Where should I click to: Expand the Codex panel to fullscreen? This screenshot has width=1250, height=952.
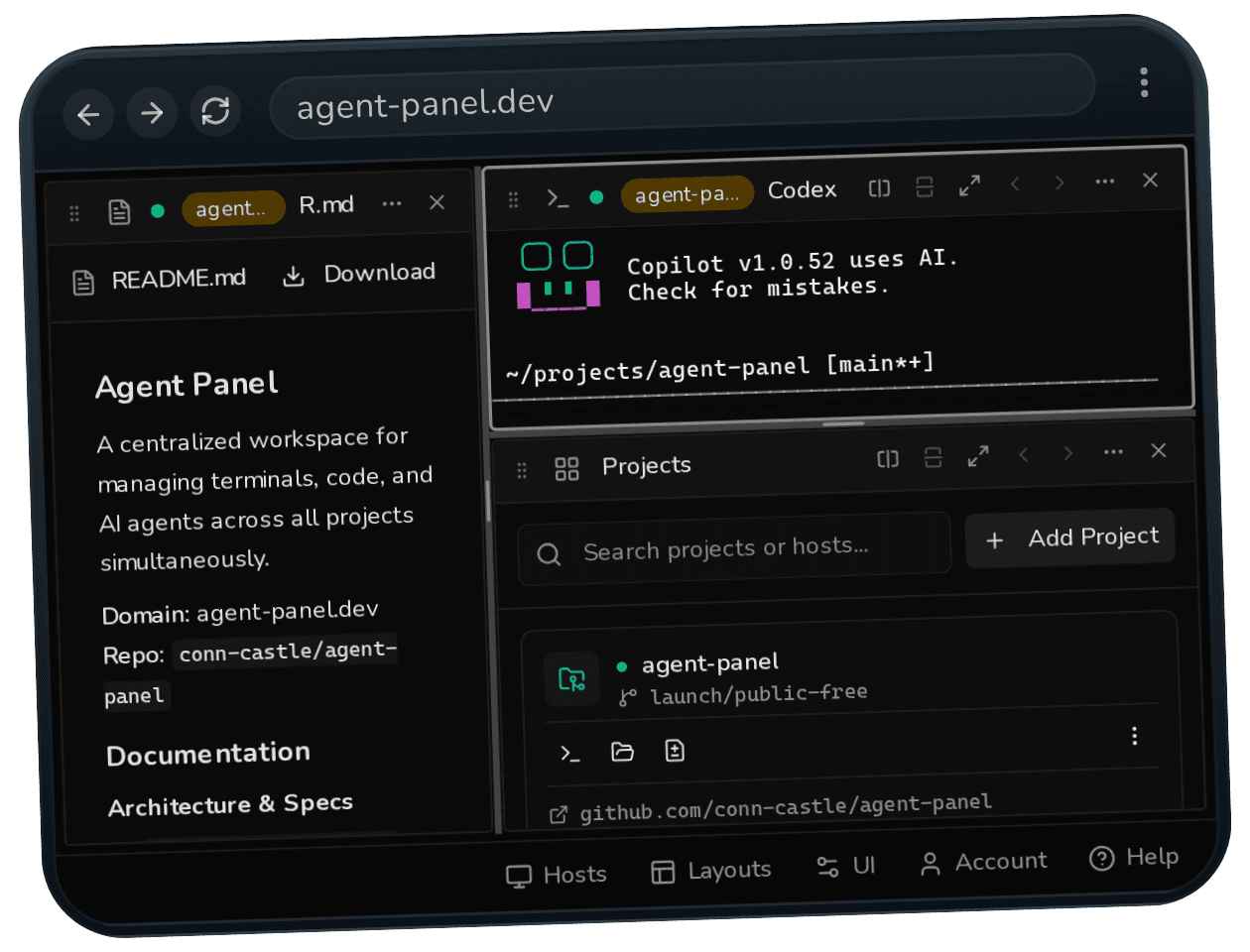tap(969, 185)
